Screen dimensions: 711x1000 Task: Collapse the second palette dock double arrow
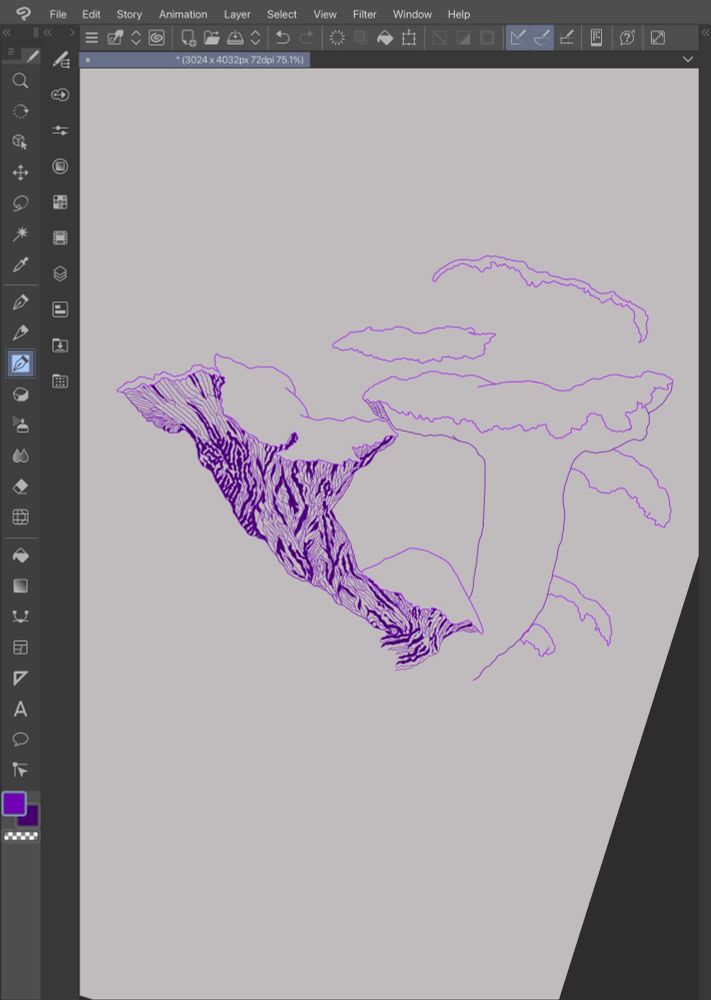[x=48, y=33]
